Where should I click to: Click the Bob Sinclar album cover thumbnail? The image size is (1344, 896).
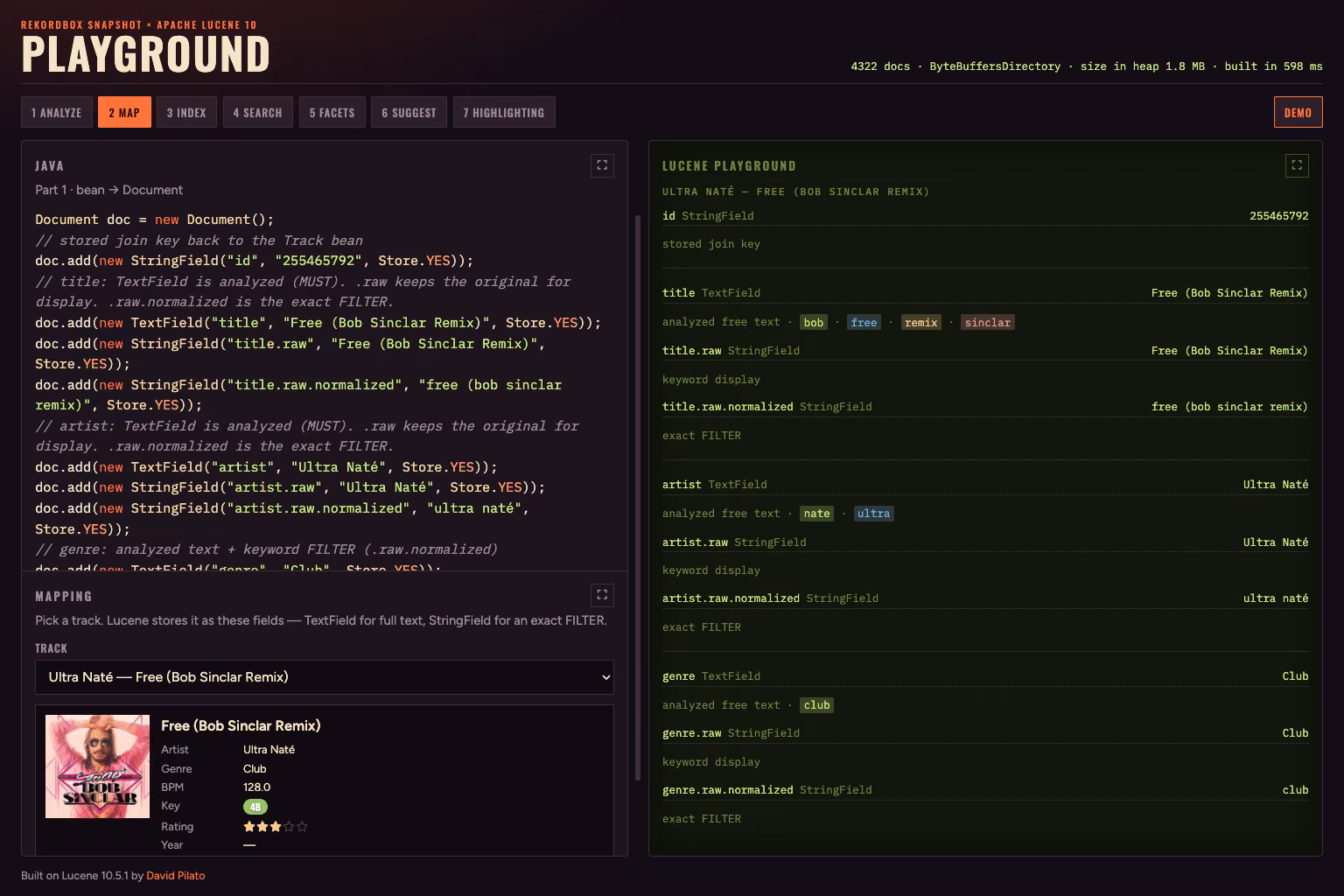pos(97,766)
